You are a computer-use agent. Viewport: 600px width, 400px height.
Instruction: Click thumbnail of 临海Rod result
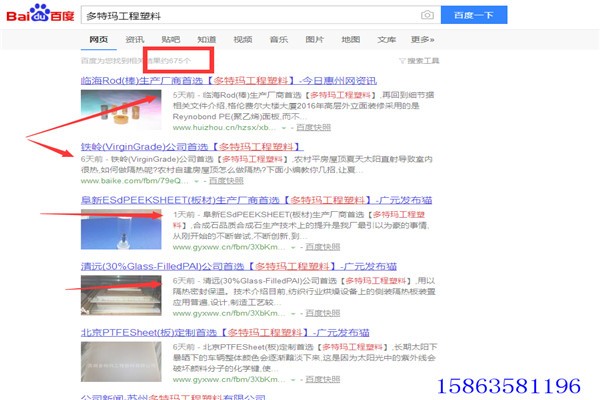(121, 110)
